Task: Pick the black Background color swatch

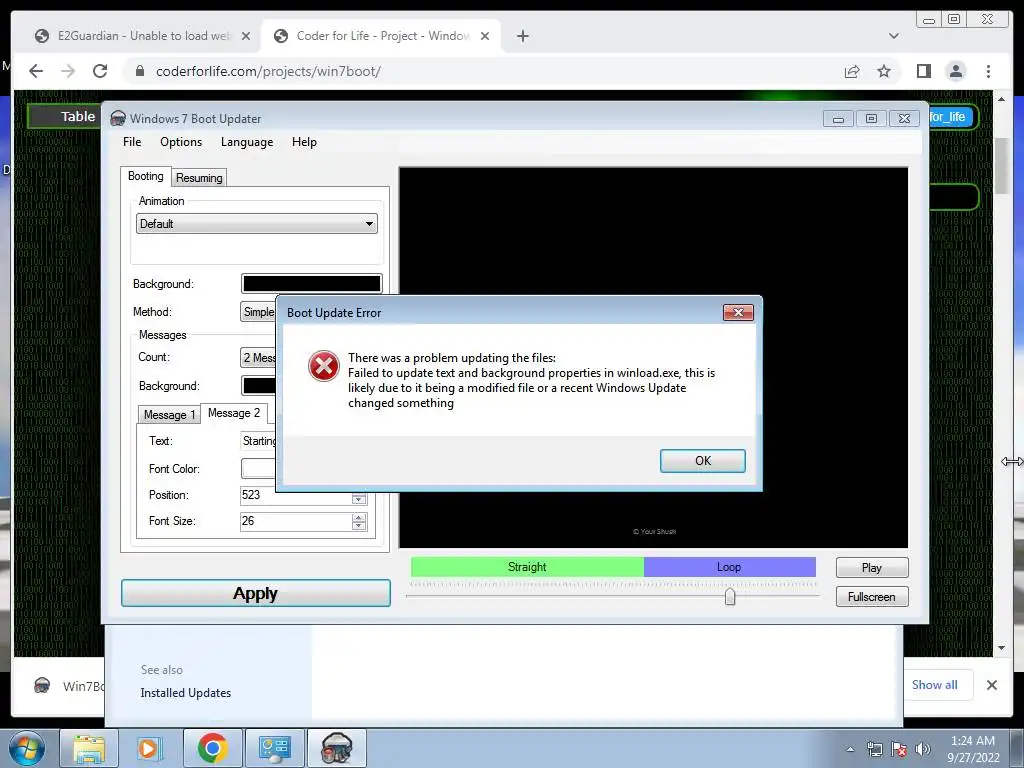Action: pos(312,283)
